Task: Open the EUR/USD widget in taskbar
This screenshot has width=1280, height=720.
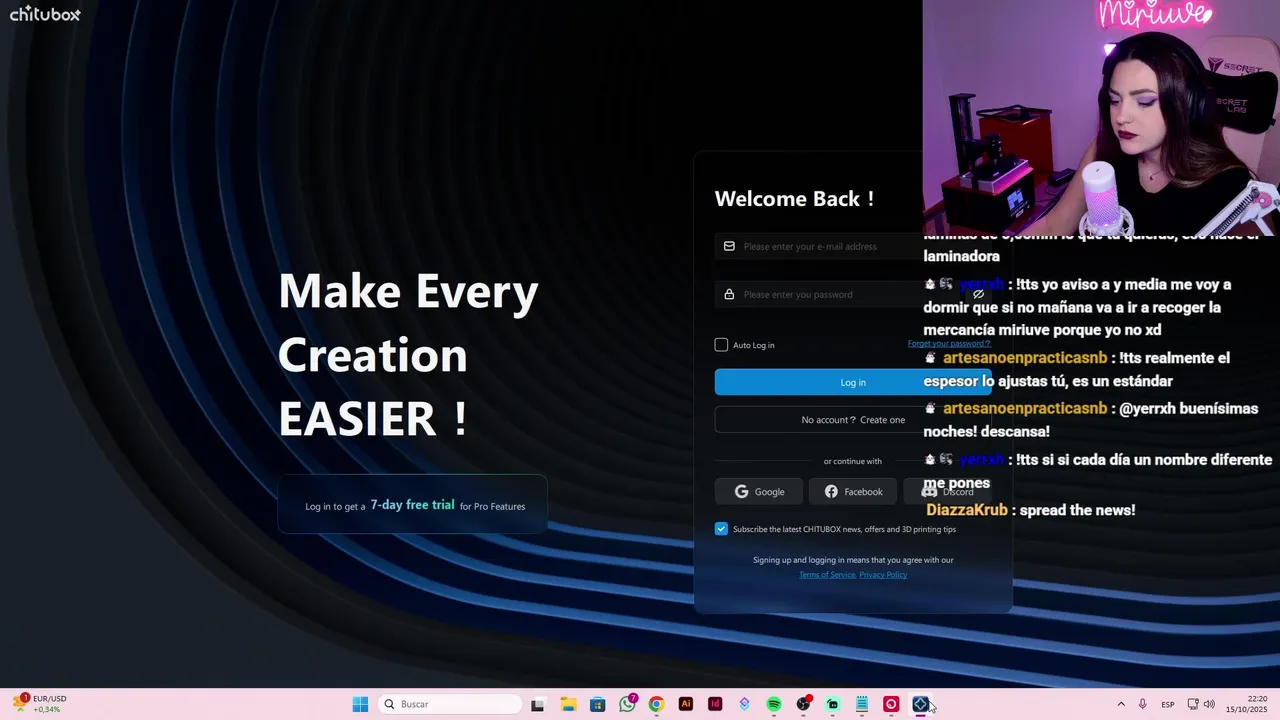Action: click(x=40, y=704)
